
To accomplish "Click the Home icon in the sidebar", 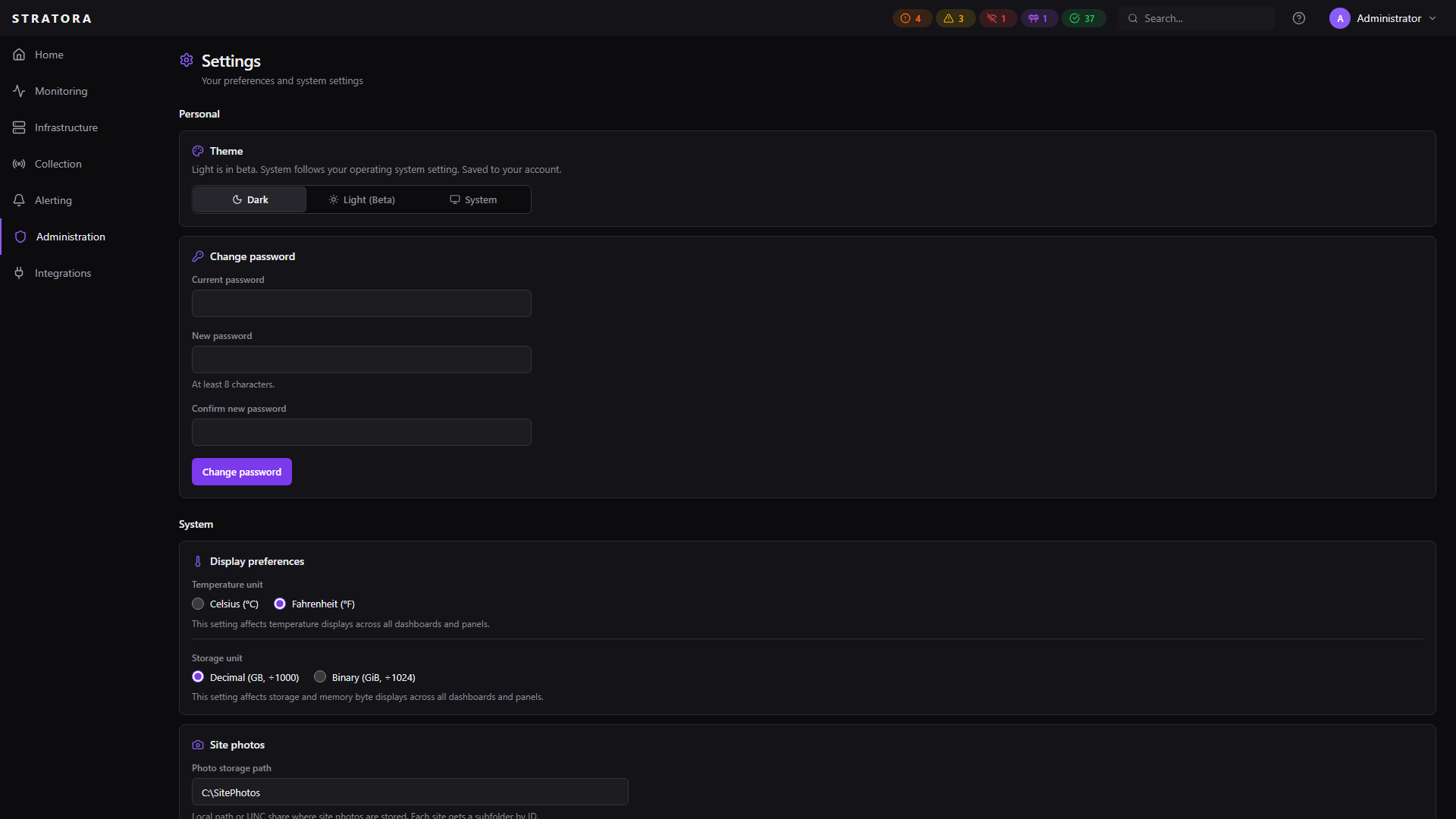I will (x=19, y=55).
